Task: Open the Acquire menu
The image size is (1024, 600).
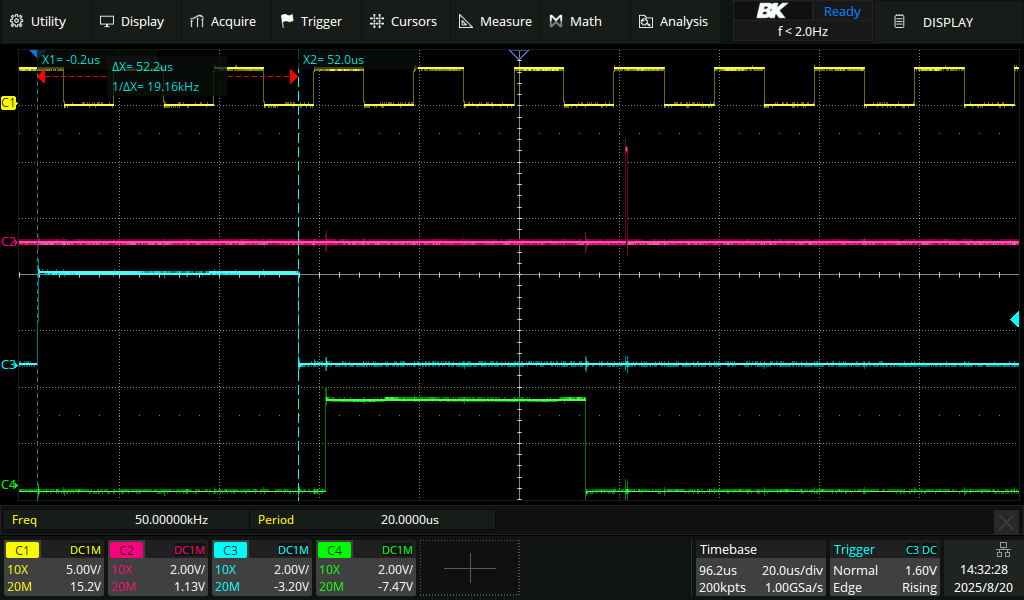Action: point(223,22)
